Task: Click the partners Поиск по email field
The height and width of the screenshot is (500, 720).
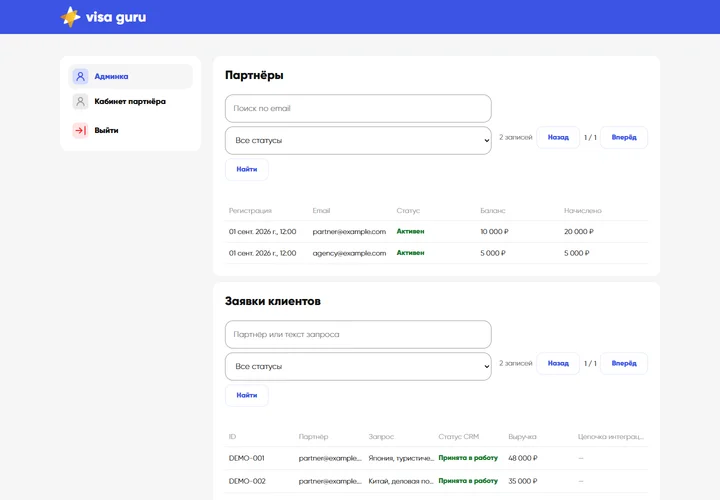Action: tap(358, 108)
